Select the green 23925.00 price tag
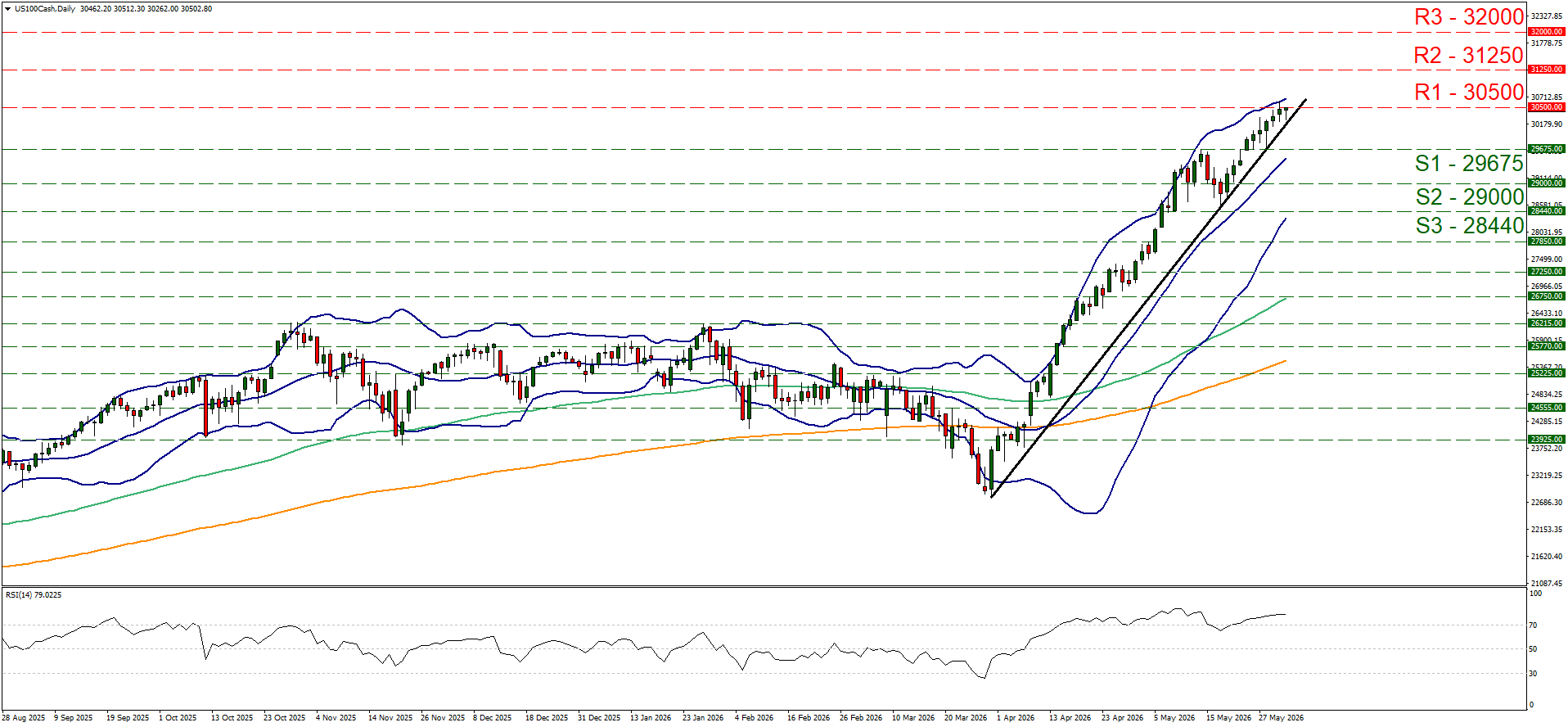This screenshot has width=1568, height=727. [1546, 440]
